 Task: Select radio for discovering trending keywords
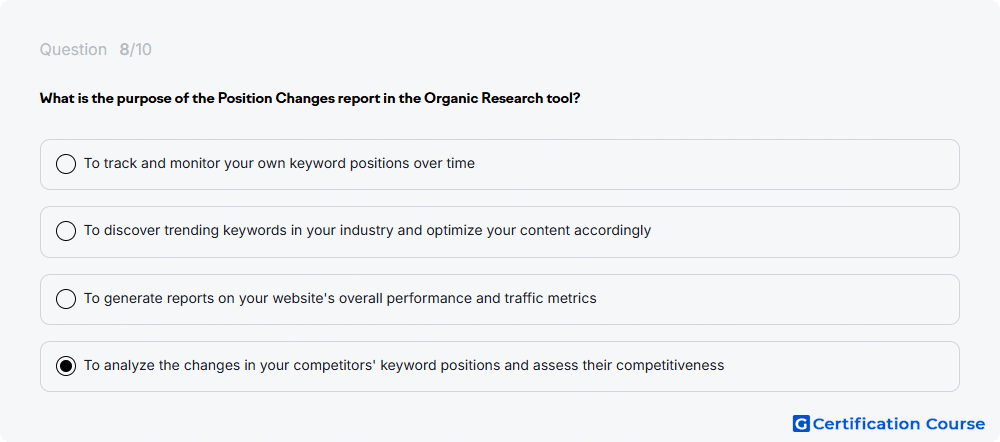pyautogui.click(x=66, y=231)
